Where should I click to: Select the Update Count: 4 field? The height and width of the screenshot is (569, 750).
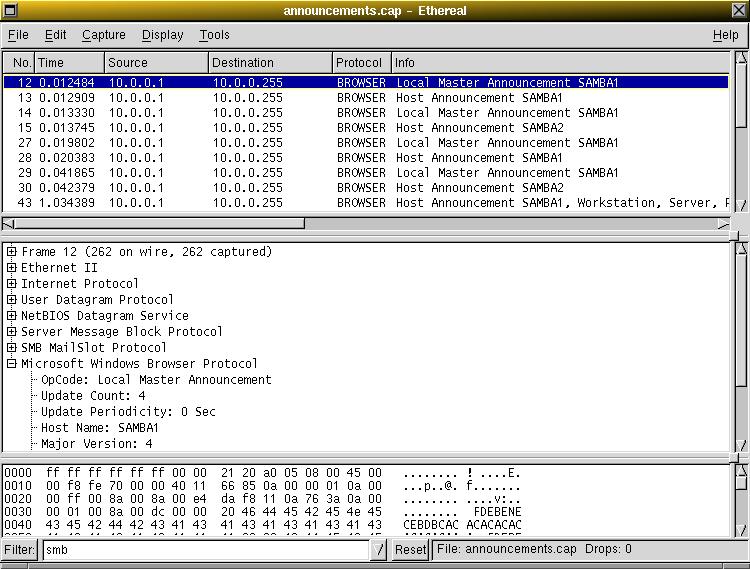click(93, 395)
